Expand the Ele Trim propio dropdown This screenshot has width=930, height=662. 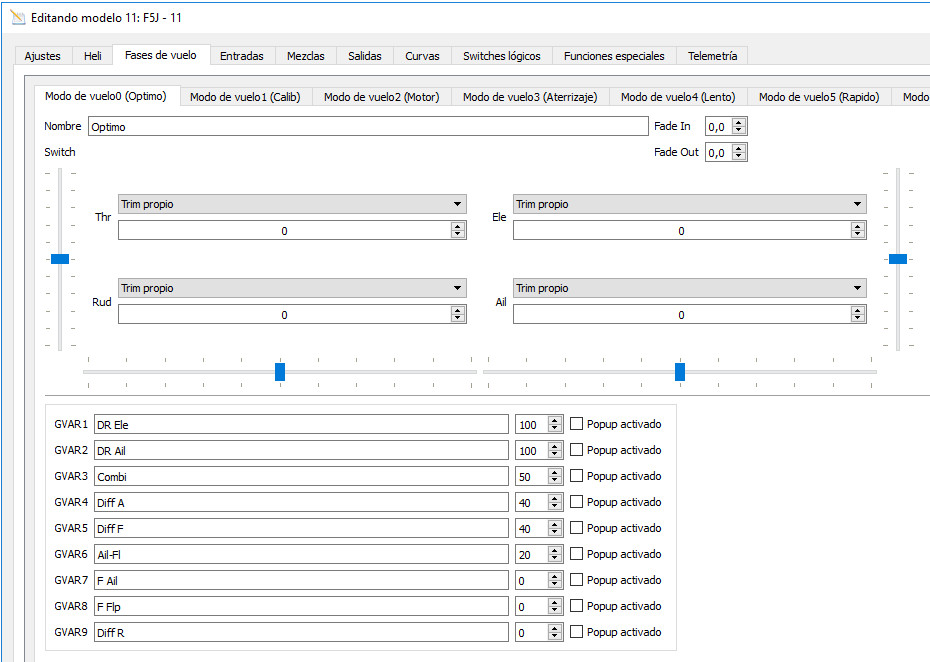[689, 204]
